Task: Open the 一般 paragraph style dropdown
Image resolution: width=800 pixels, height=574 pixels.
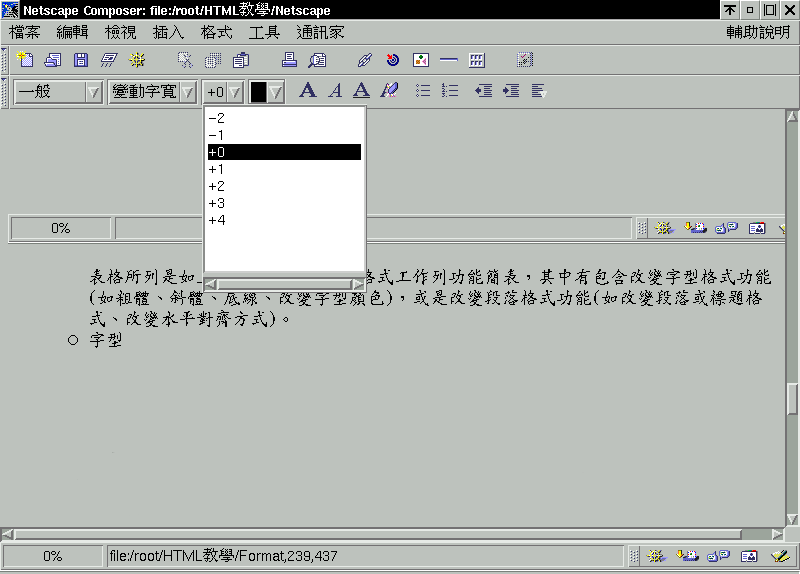Action: click(x=58, y=92)
